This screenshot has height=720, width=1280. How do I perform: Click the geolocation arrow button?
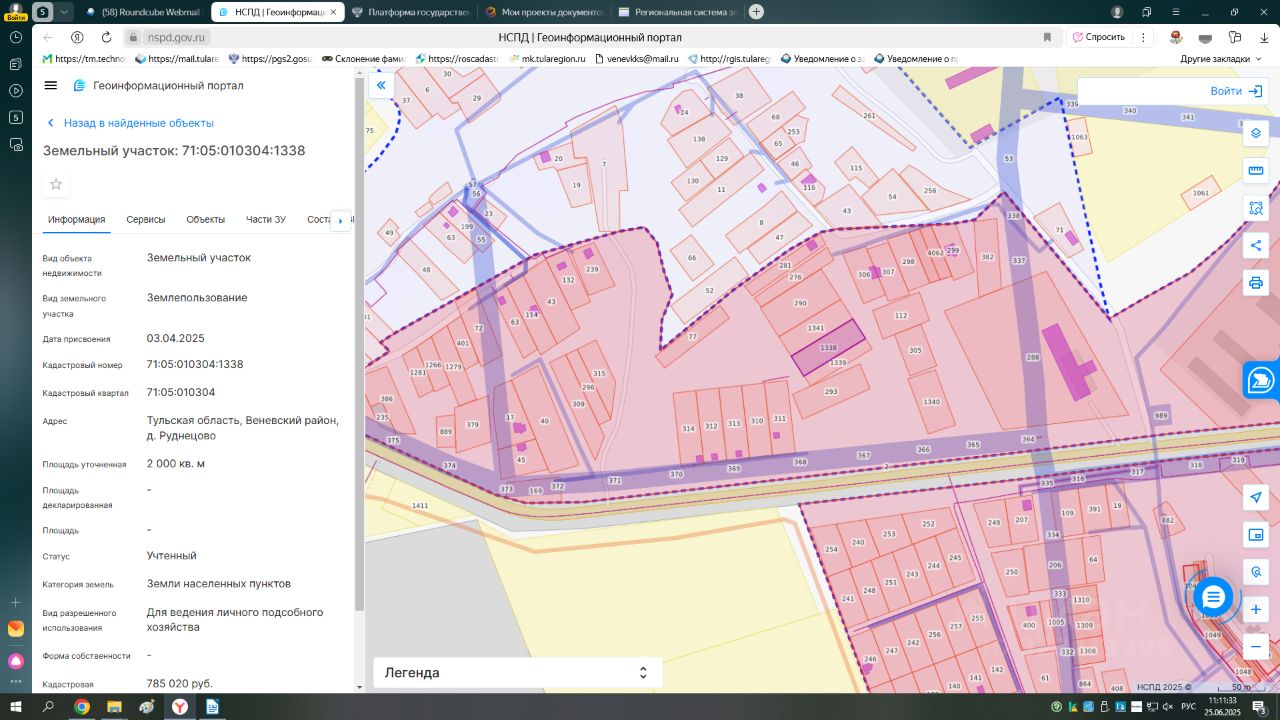click(1256, 498)
